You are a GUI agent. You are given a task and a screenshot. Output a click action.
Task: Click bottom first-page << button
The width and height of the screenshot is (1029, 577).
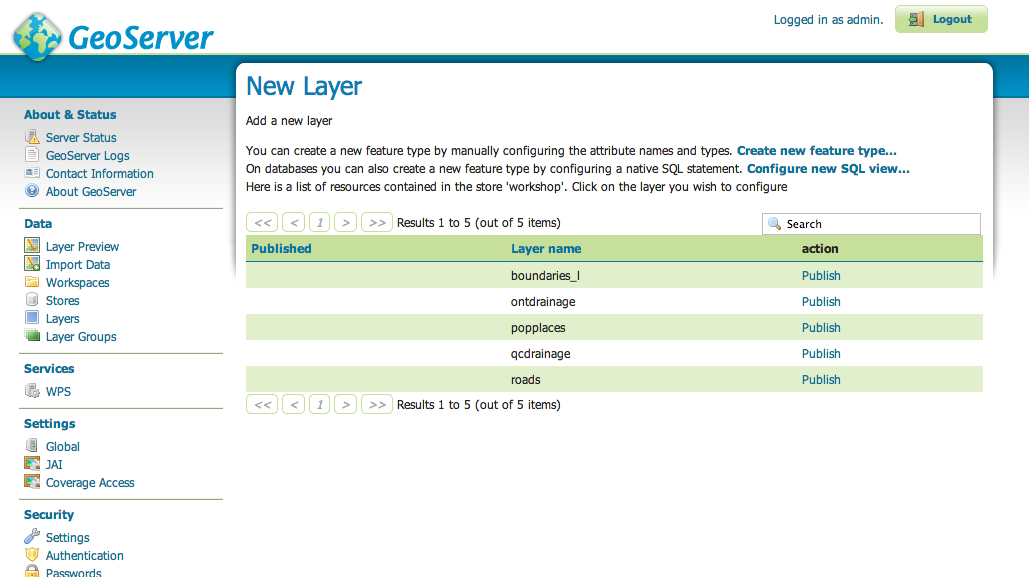(262, 404)
